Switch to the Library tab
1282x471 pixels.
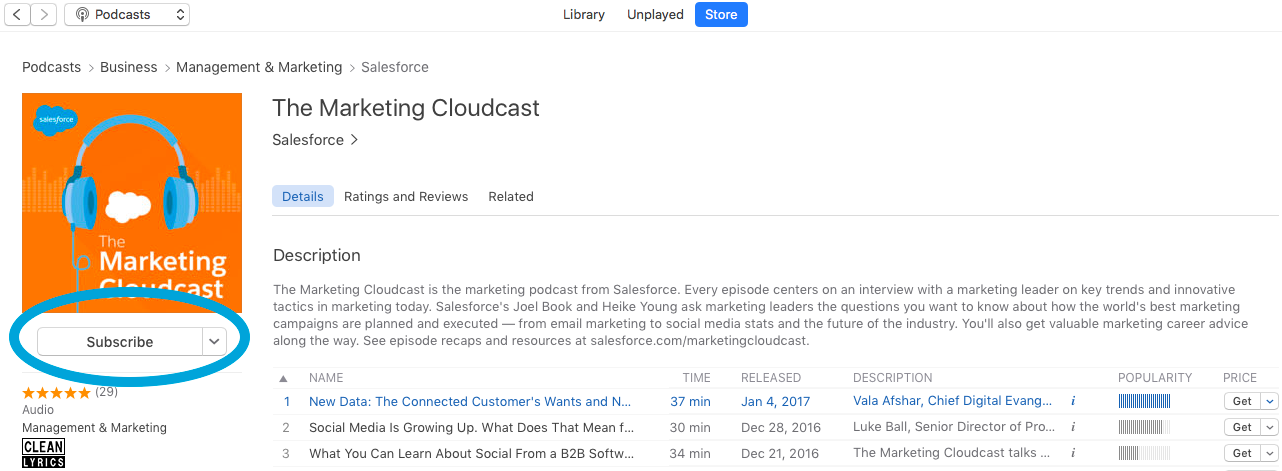pos(584,14)
